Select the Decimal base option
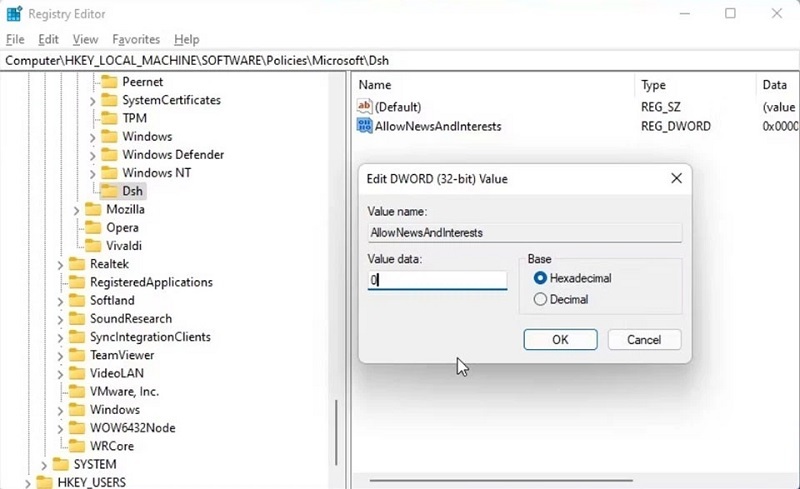 [541, 299]
